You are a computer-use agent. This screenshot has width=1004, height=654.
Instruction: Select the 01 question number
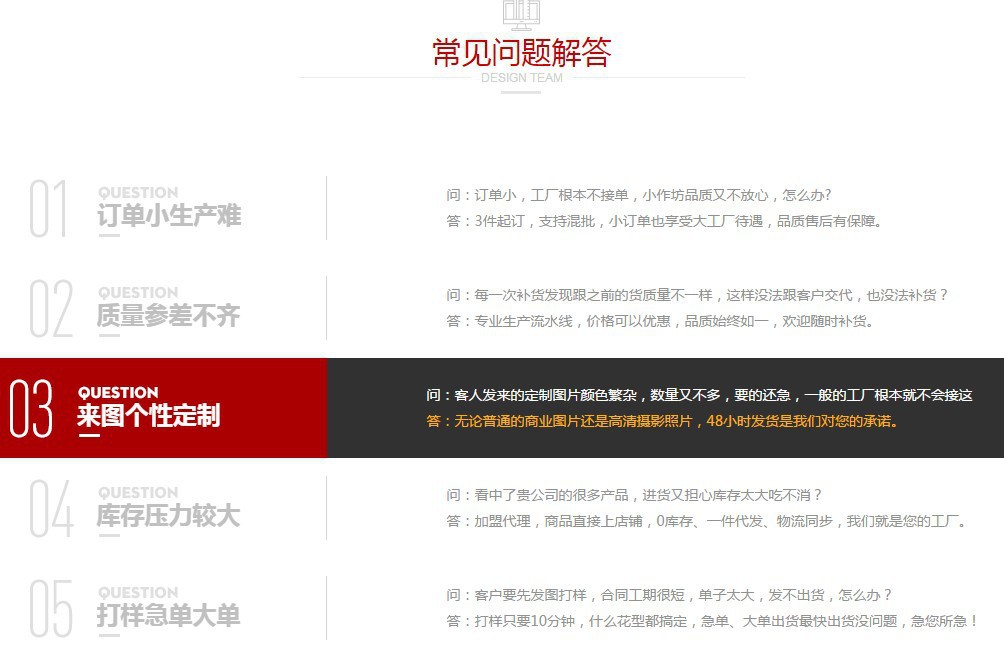point(49,208)
